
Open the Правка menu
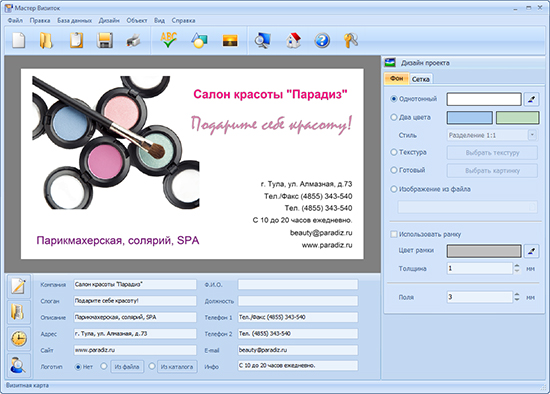point(40,20)
